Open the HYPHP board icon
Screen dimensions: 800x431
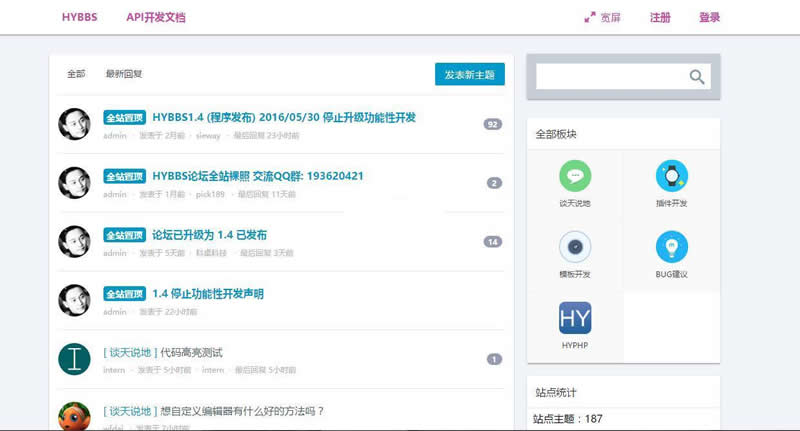coord(575,318)
